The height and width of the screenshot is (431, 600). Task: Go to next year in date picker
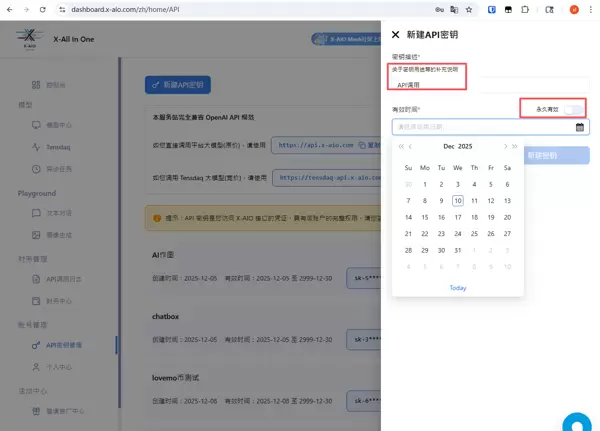[x=515, y=146]
